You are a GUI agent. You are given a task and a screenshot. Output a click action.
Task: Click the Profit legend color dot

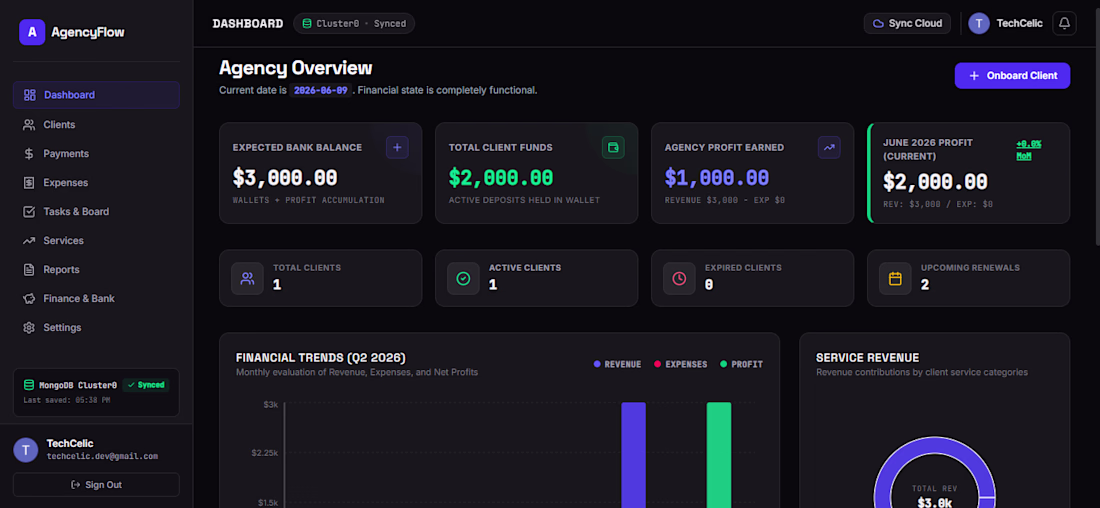point(724,364)
